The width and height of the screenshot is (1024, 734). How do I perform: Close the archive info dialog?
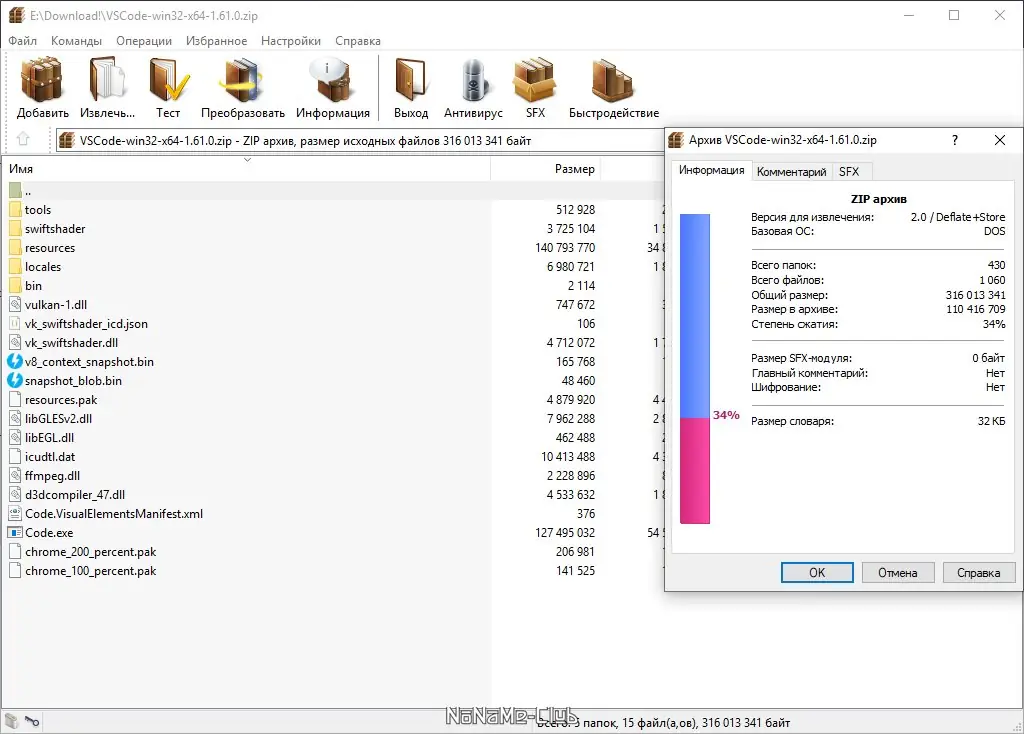click(x=1000, y=140)
